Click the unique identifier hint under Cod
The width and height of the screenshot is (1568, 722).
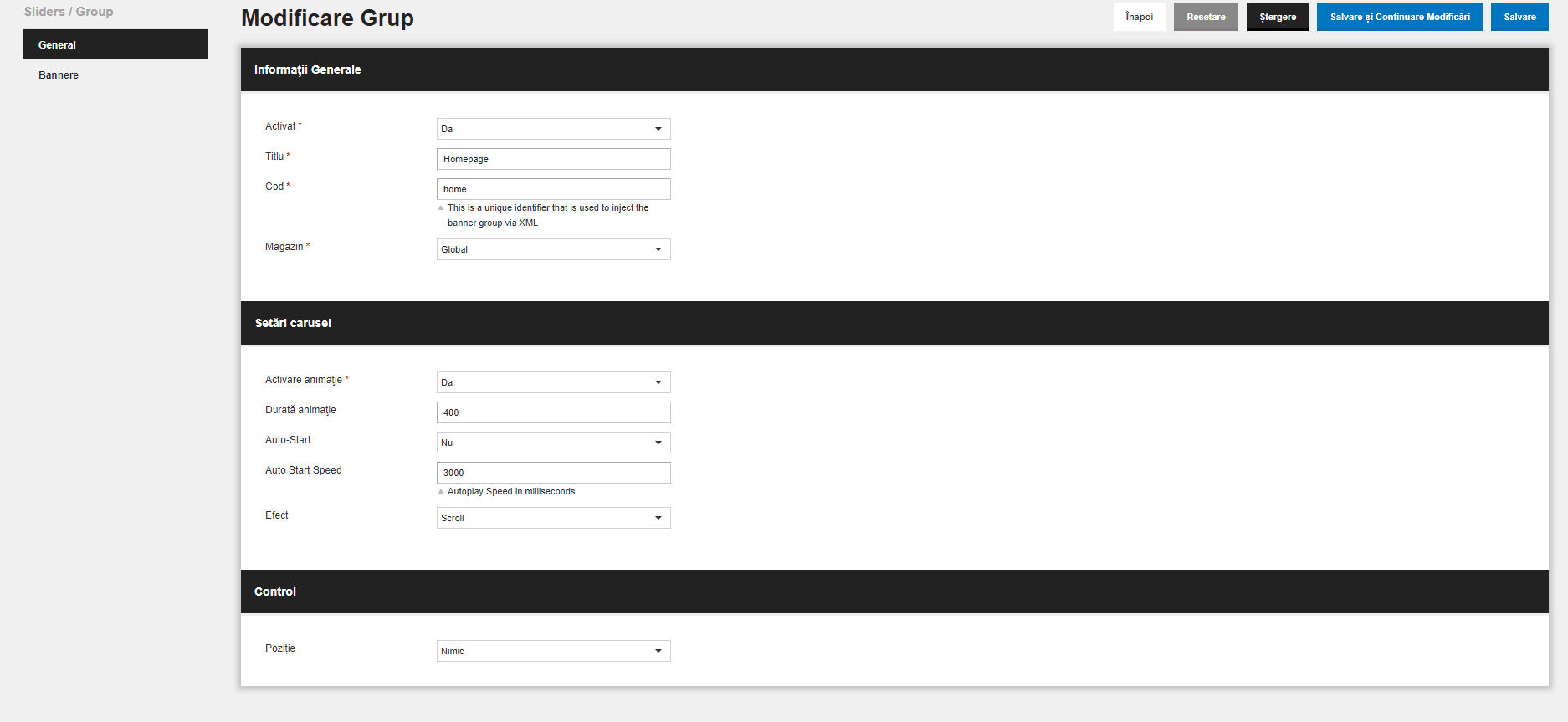pyautogui.click(x=548, y=215)
